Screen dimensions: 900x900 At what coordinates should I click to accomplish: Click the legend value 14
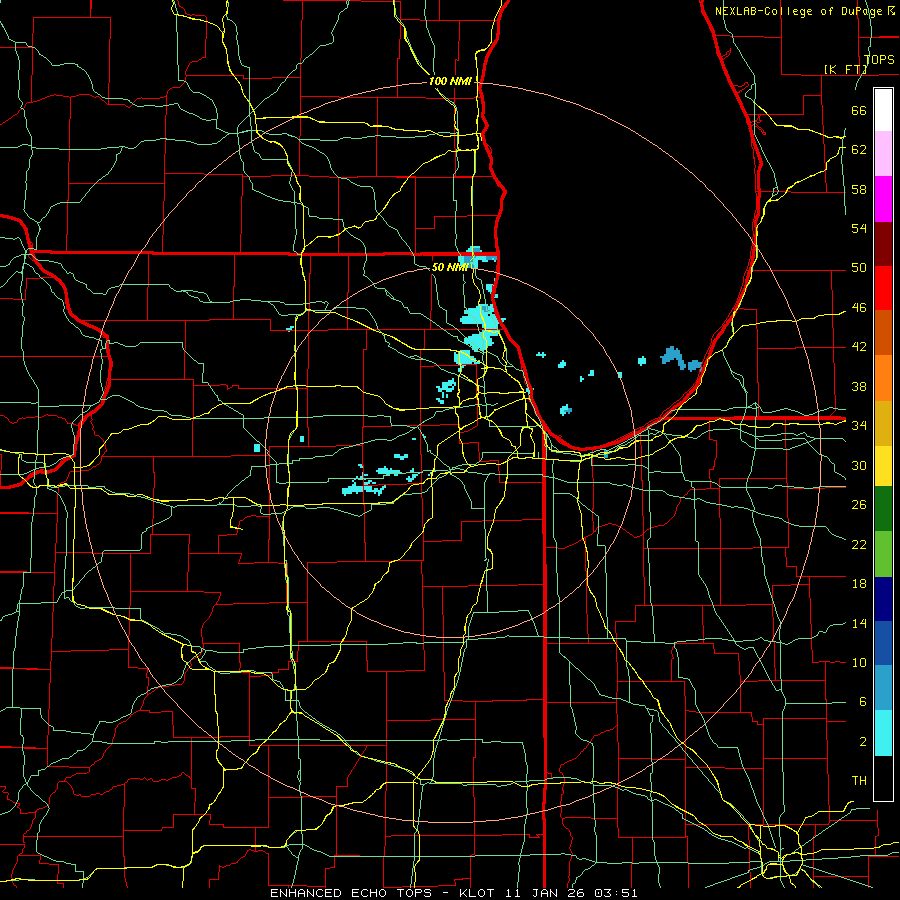tap(859, 623)
